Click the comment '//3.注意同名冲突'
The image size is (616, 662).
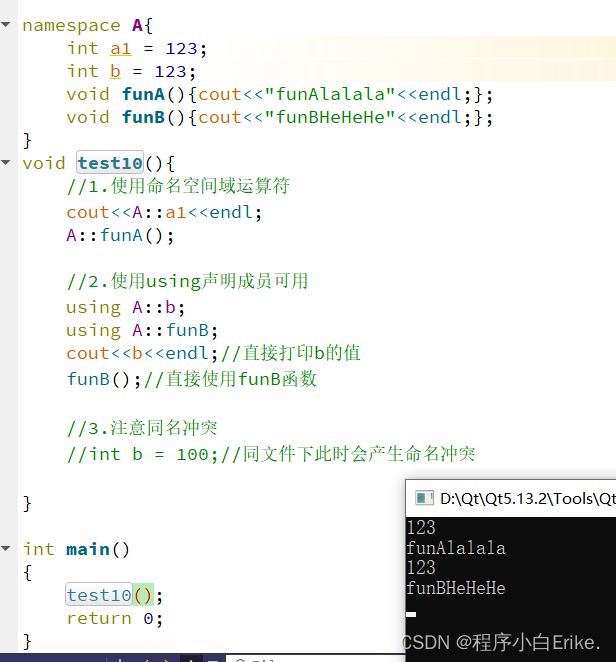coord(142,428)
